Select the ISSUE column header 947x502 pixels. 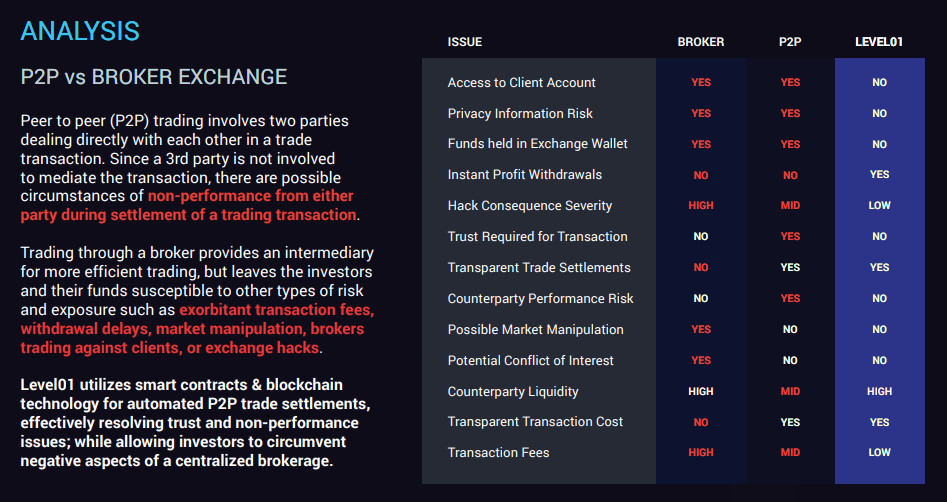point(464,42)
